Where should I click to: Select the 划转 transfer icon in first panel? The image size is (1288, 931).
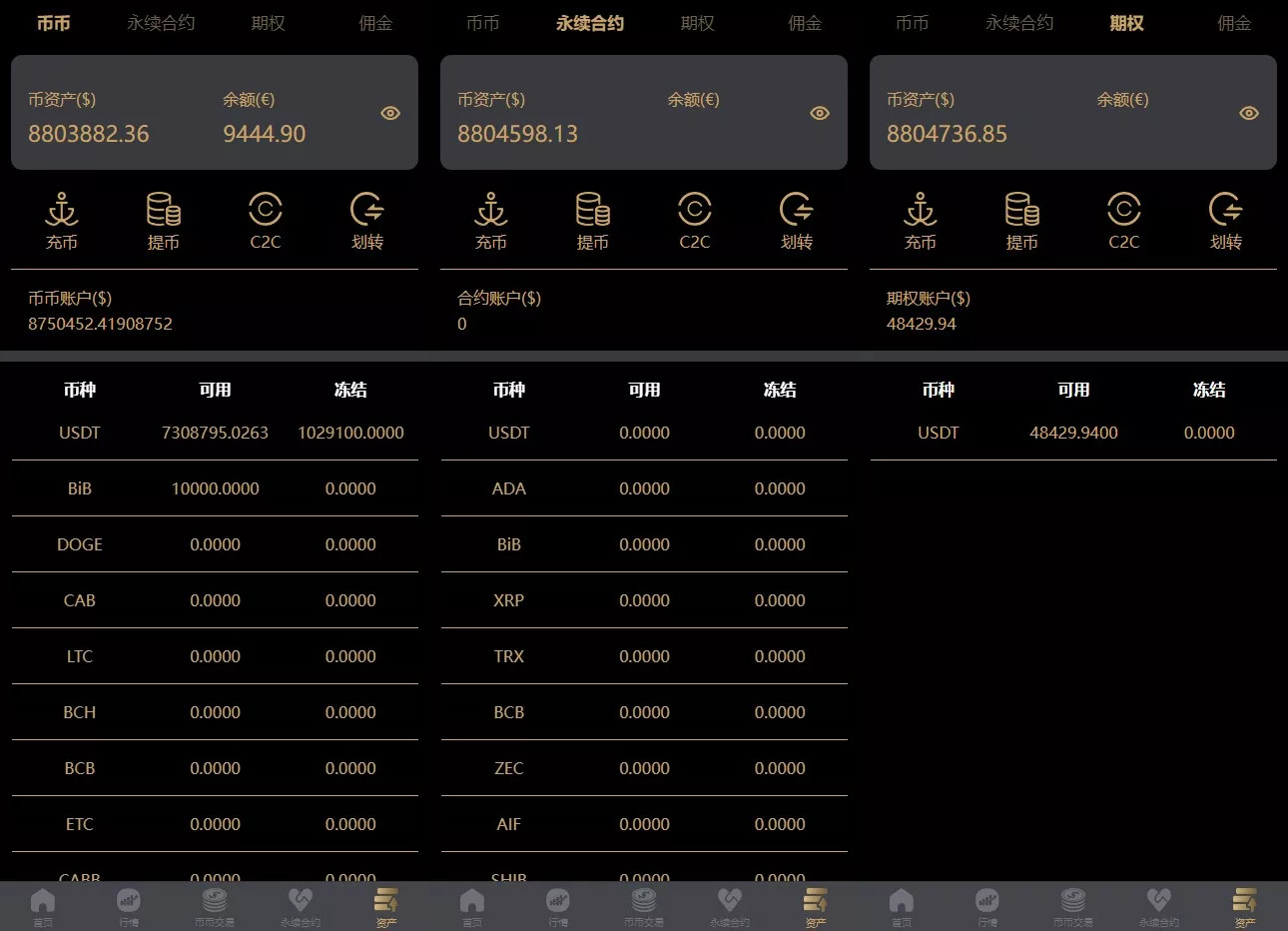pos(366,220)
